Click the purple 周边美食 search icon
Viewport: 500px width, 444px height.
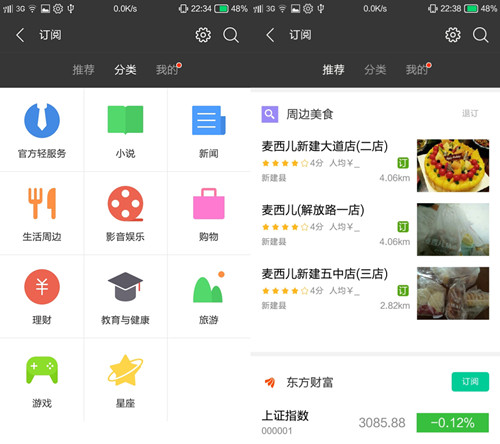click(x=270, y=114)
